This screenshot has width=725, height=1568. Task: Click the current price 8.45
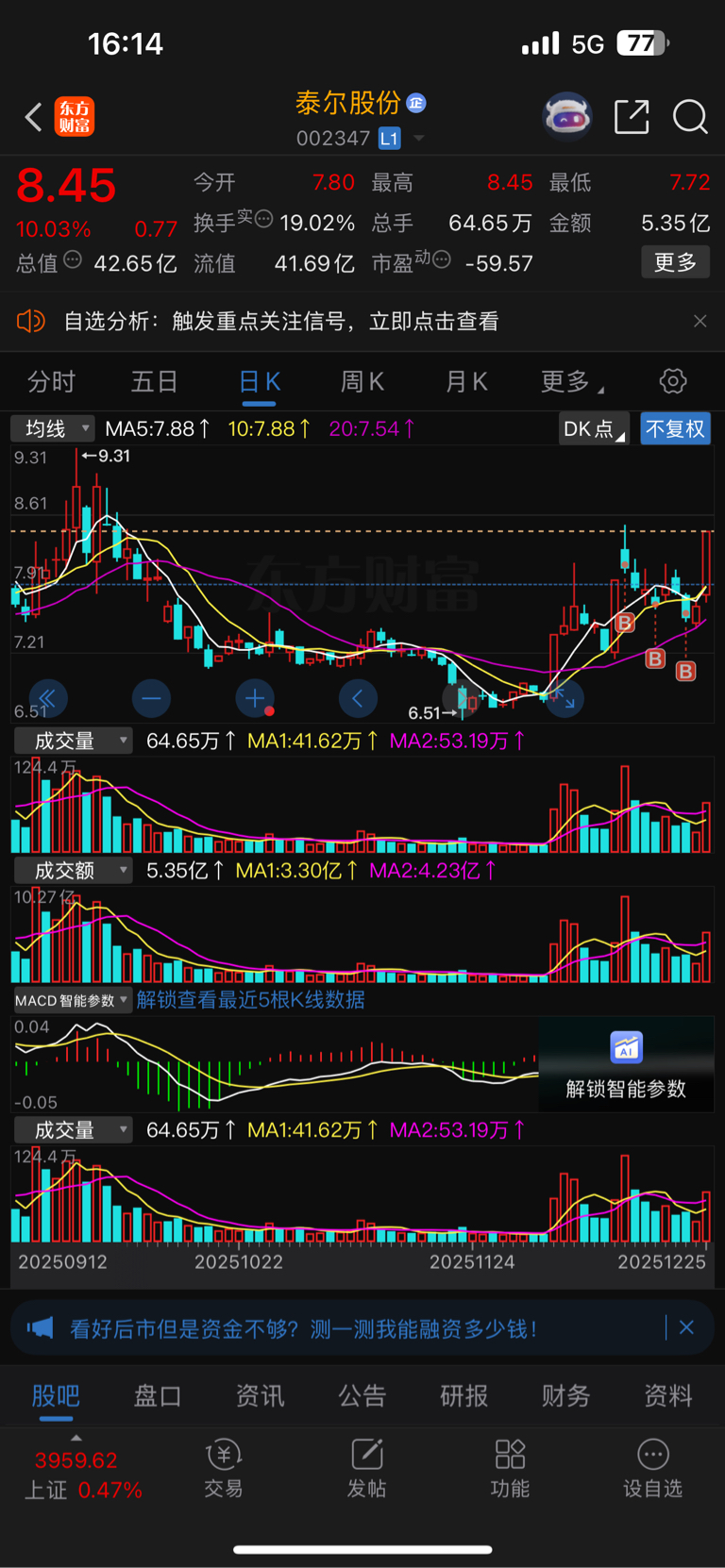[x=66, y=185]
